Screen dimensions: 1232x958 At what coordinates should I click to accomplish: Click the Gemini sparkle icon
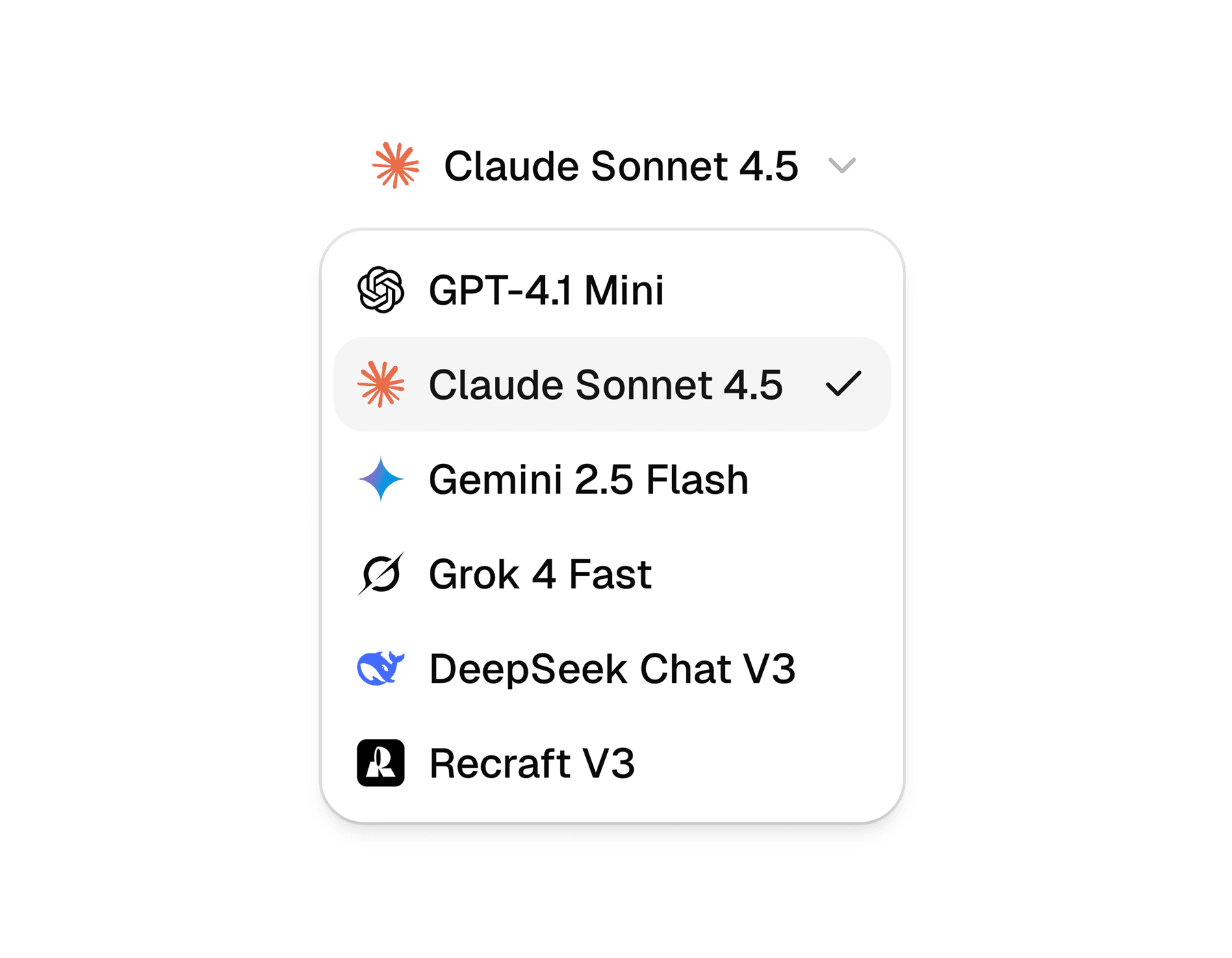382,480
